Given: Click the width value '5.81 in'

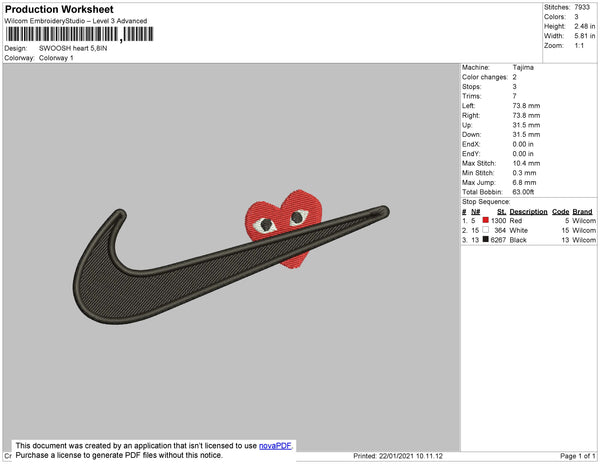Looking at the screenshot, I should pos(584,36).
